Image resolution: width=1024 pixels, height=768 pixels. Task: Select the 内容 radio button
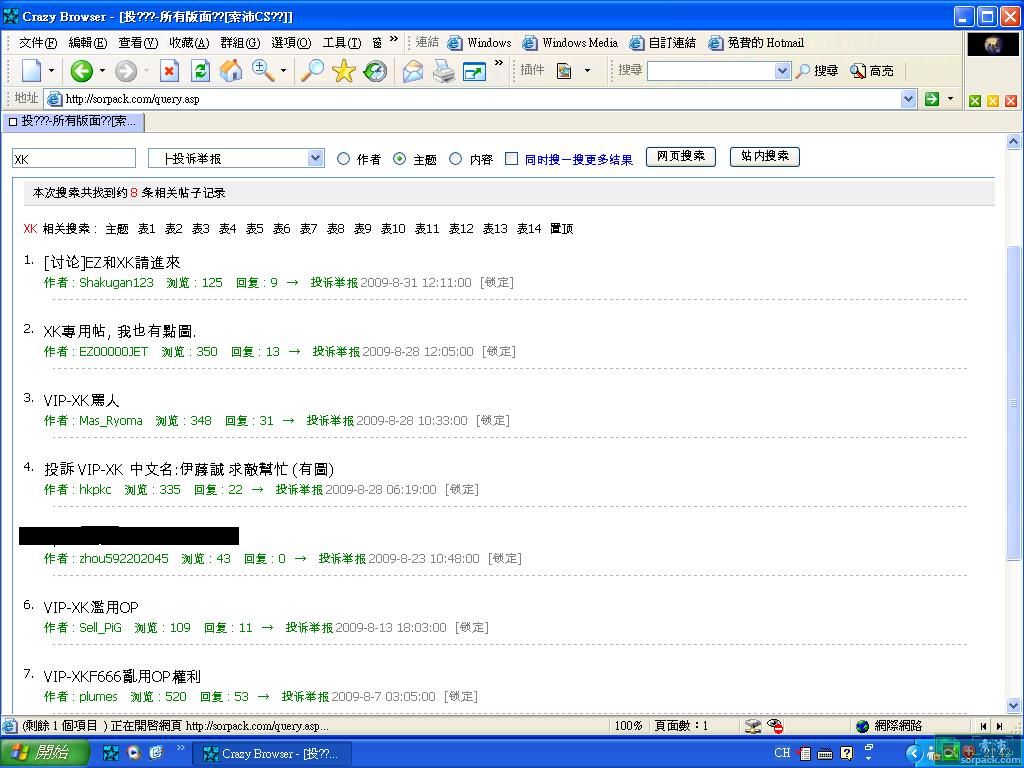coord(456,159)
